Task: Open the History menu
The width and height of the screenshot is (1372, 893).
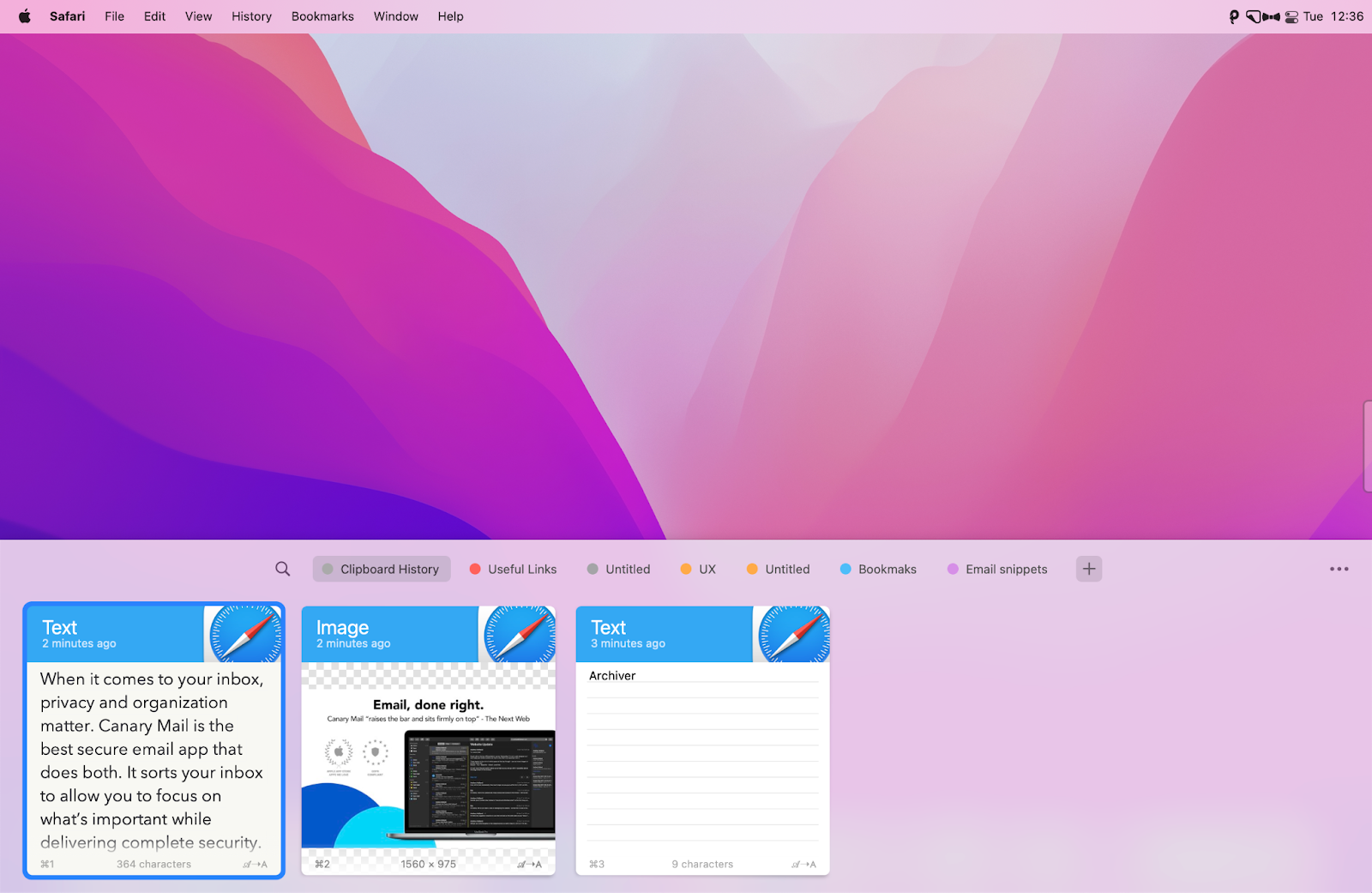Action: [x=251, y=16]
